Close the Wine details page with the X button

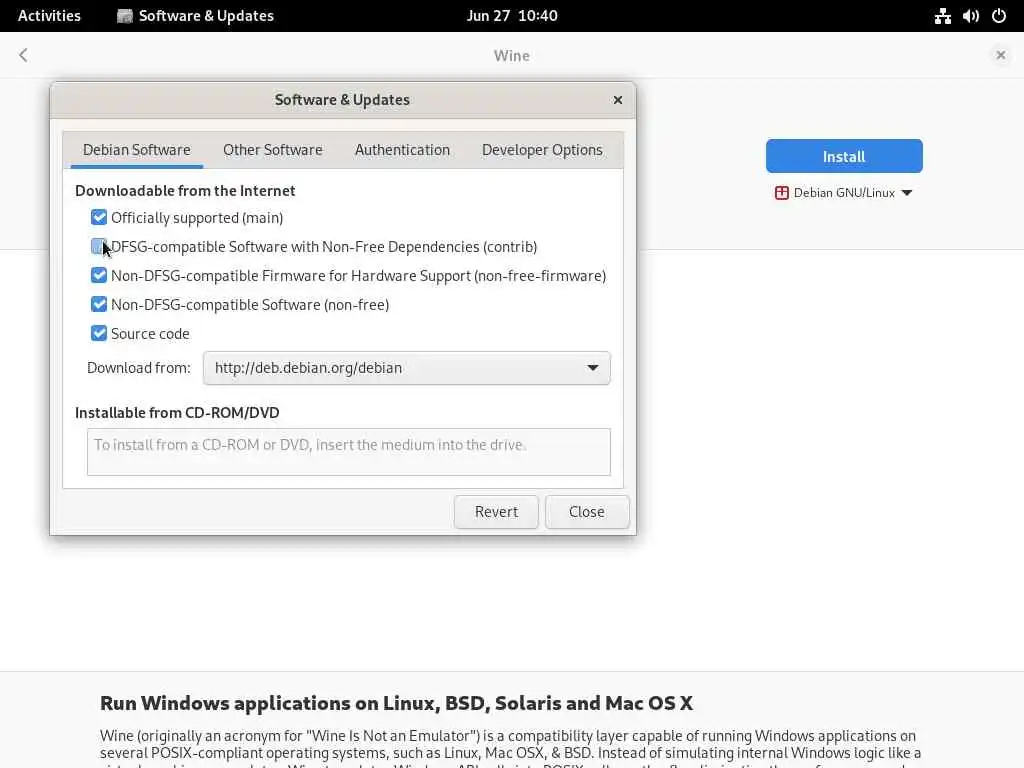coord(1000,56)
